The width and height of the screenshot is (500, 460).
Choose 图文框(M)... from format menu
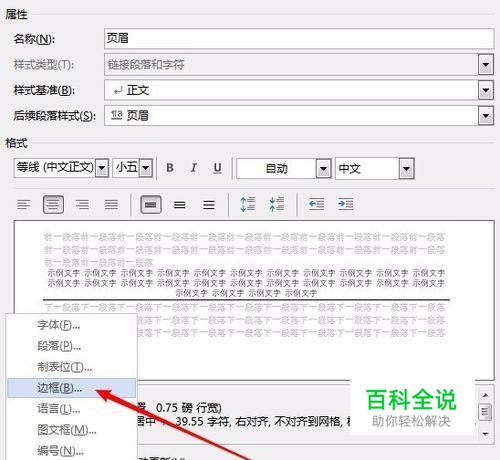coord(72,430)
